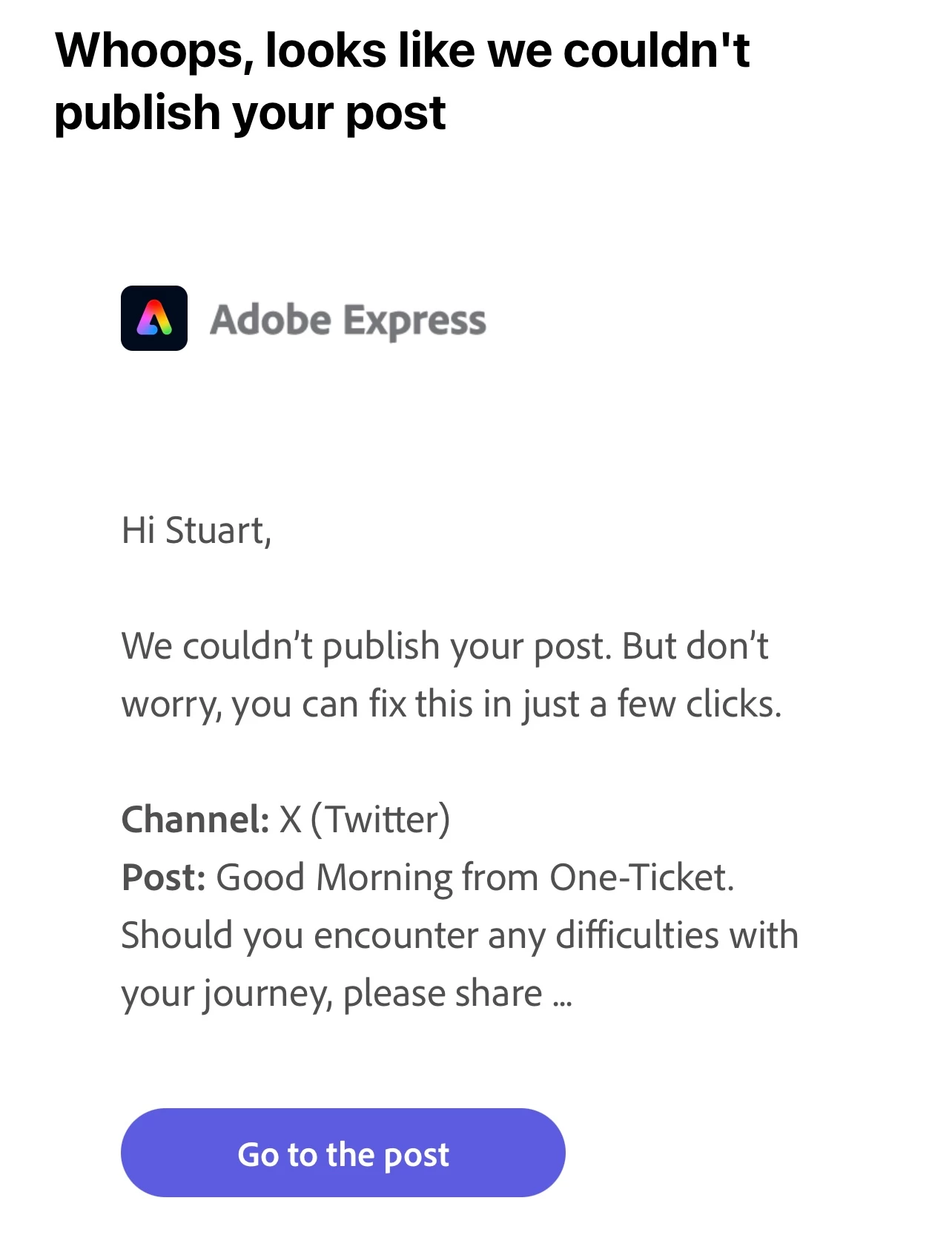Click the Good Morning from One-Ticket text
The height and width of the screenshot is (1238, 952).
475,877
